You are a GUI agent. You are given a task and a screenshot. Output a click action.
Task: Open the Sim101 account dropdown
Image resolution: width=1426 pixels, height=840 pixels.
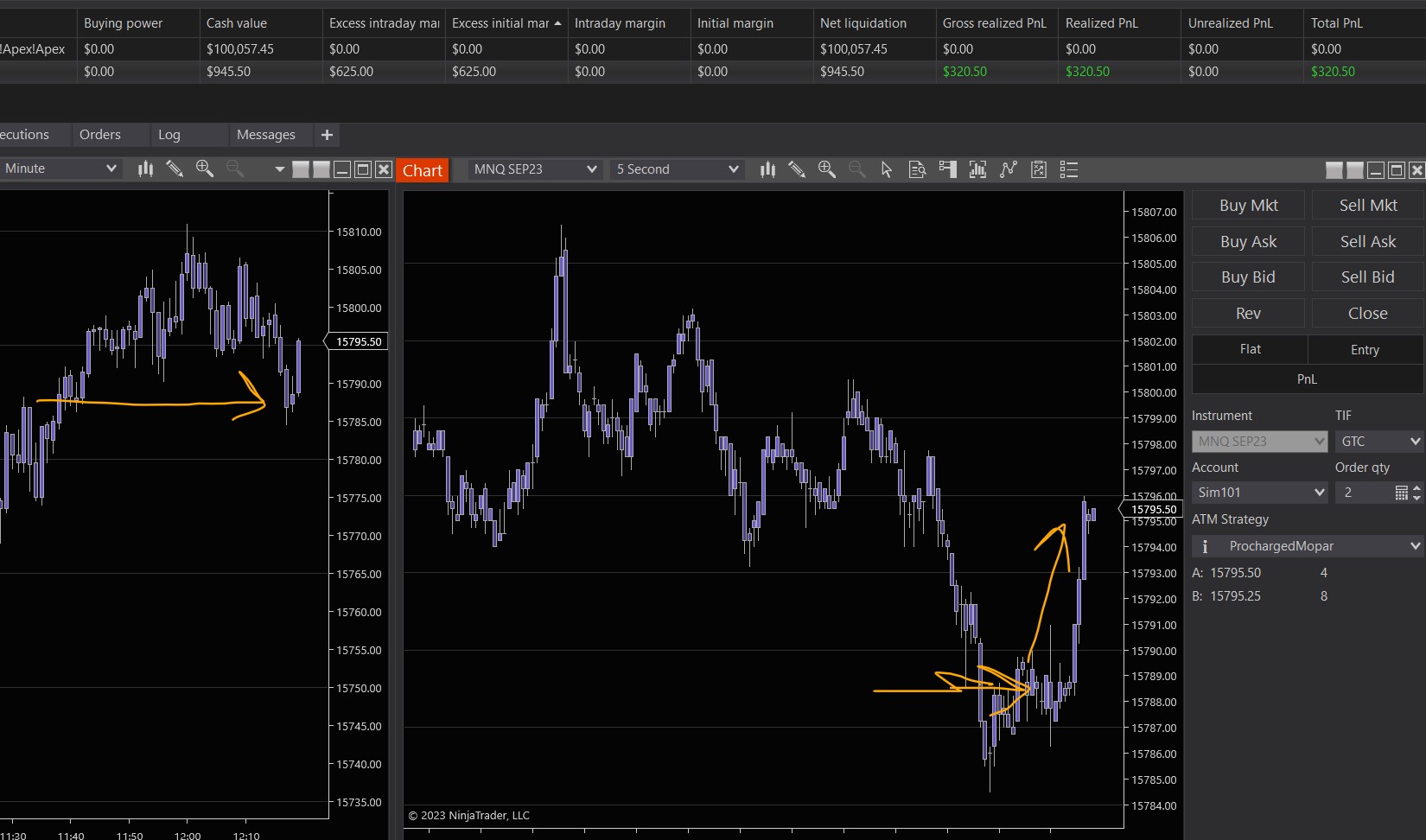(x=1259, y=493)
